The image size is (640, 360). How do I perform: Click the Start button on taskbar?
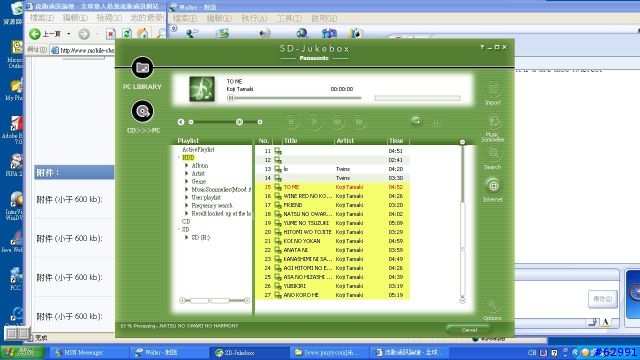pyautogui.click(x=22, y=352)
